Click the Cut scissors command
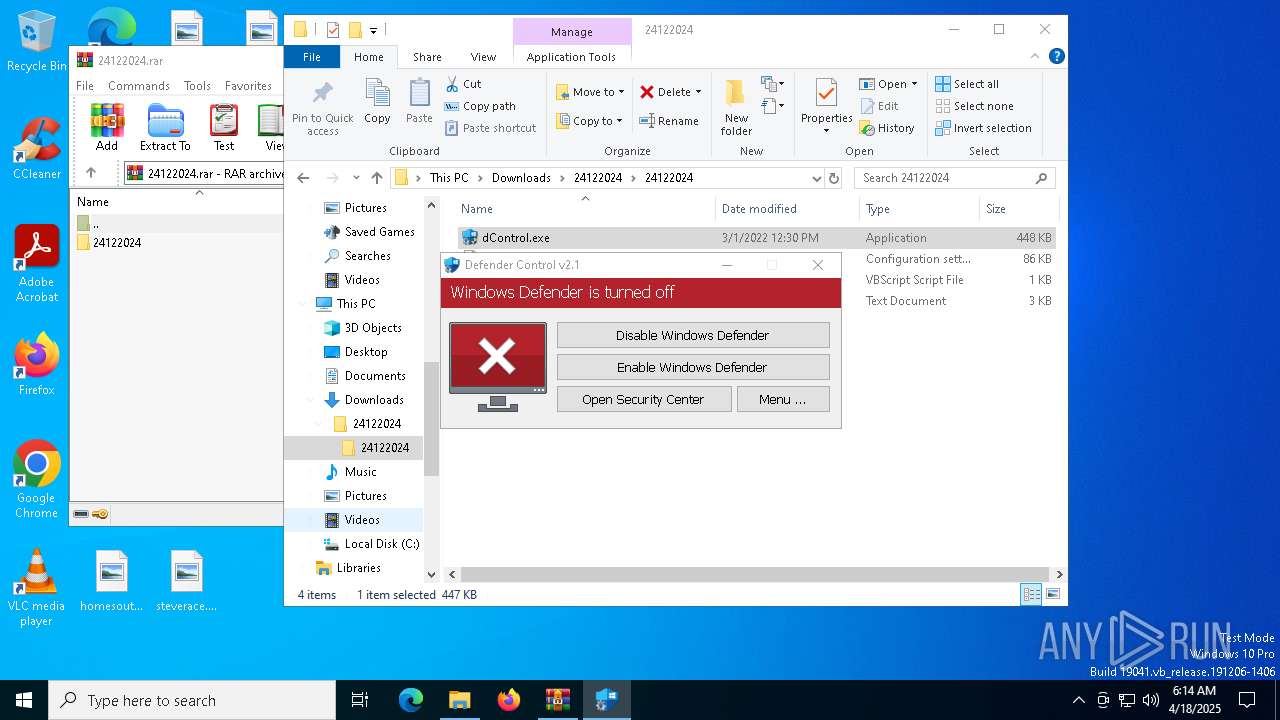Viewport: 1280px width, 720px height. point(464,84)
